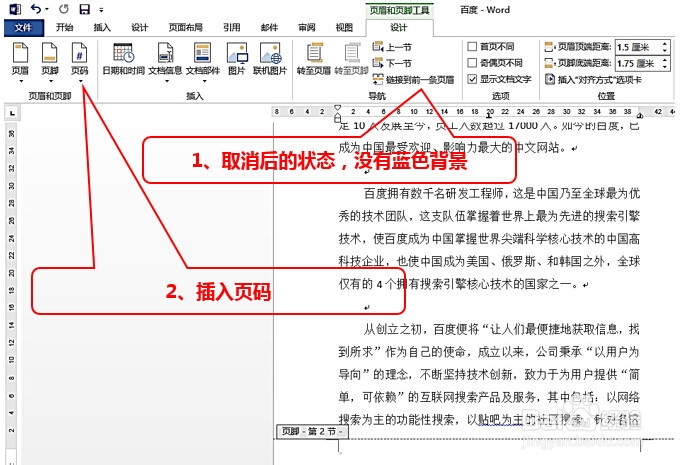Go to 上一节 previous section
The height and width of the screenshot is (465, 680).
392,47
